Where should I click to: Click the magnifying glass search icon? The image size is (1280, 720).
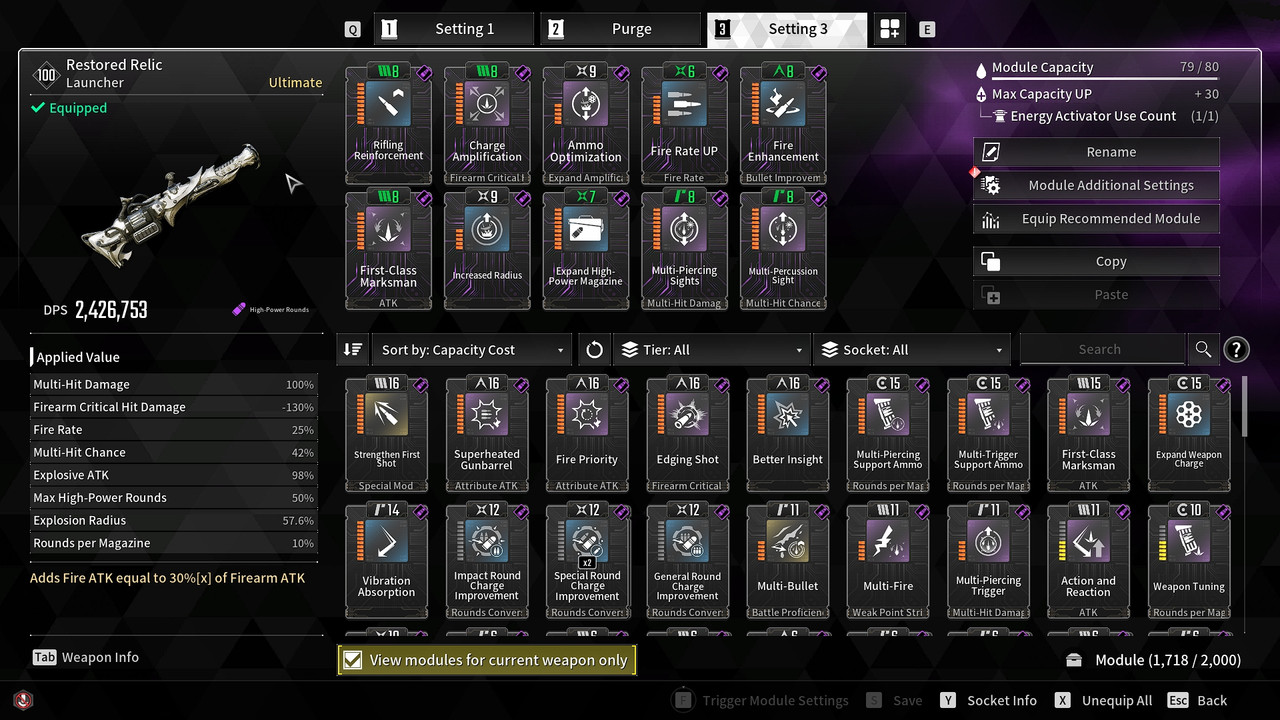[1203, 349]
